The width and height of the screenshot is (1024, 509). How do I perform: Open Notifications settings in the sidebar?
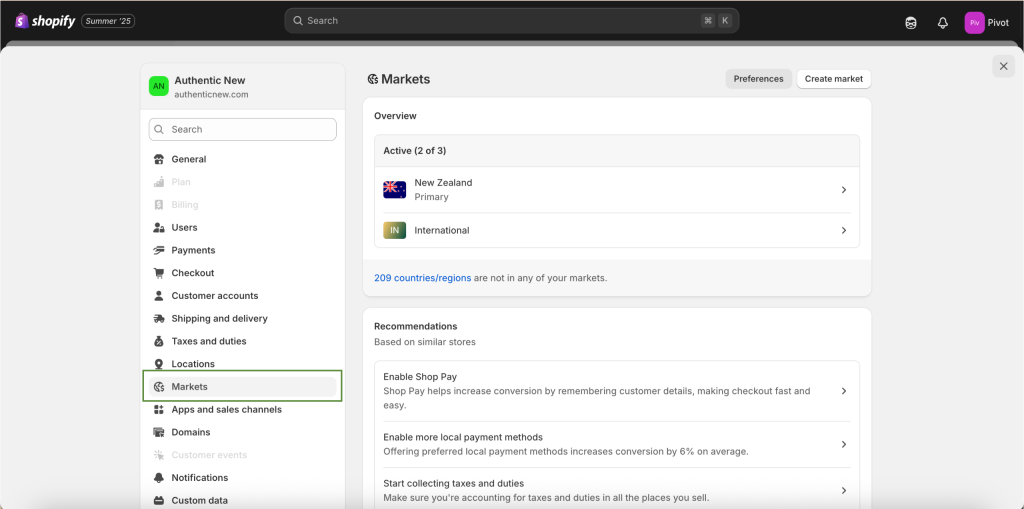[243, 478]
